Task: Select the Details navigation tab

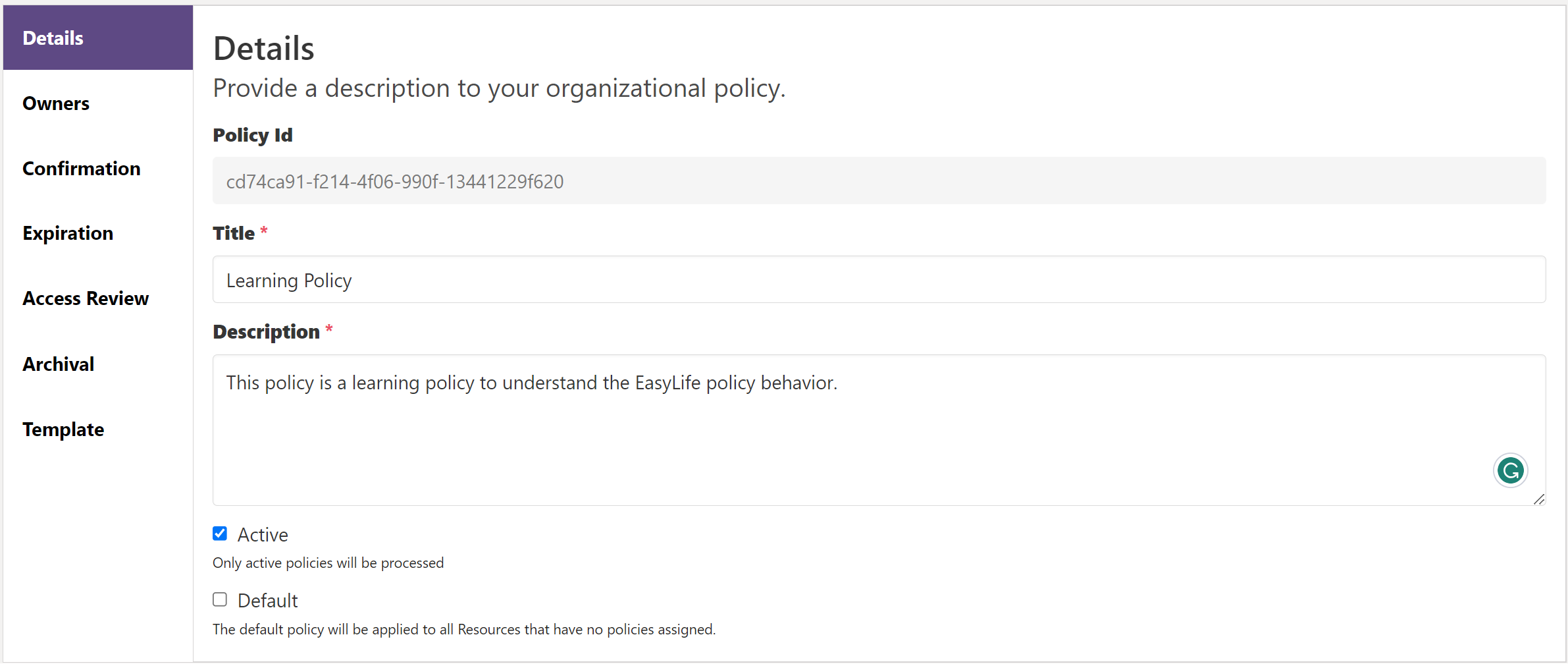Action: tap(53, 38)
